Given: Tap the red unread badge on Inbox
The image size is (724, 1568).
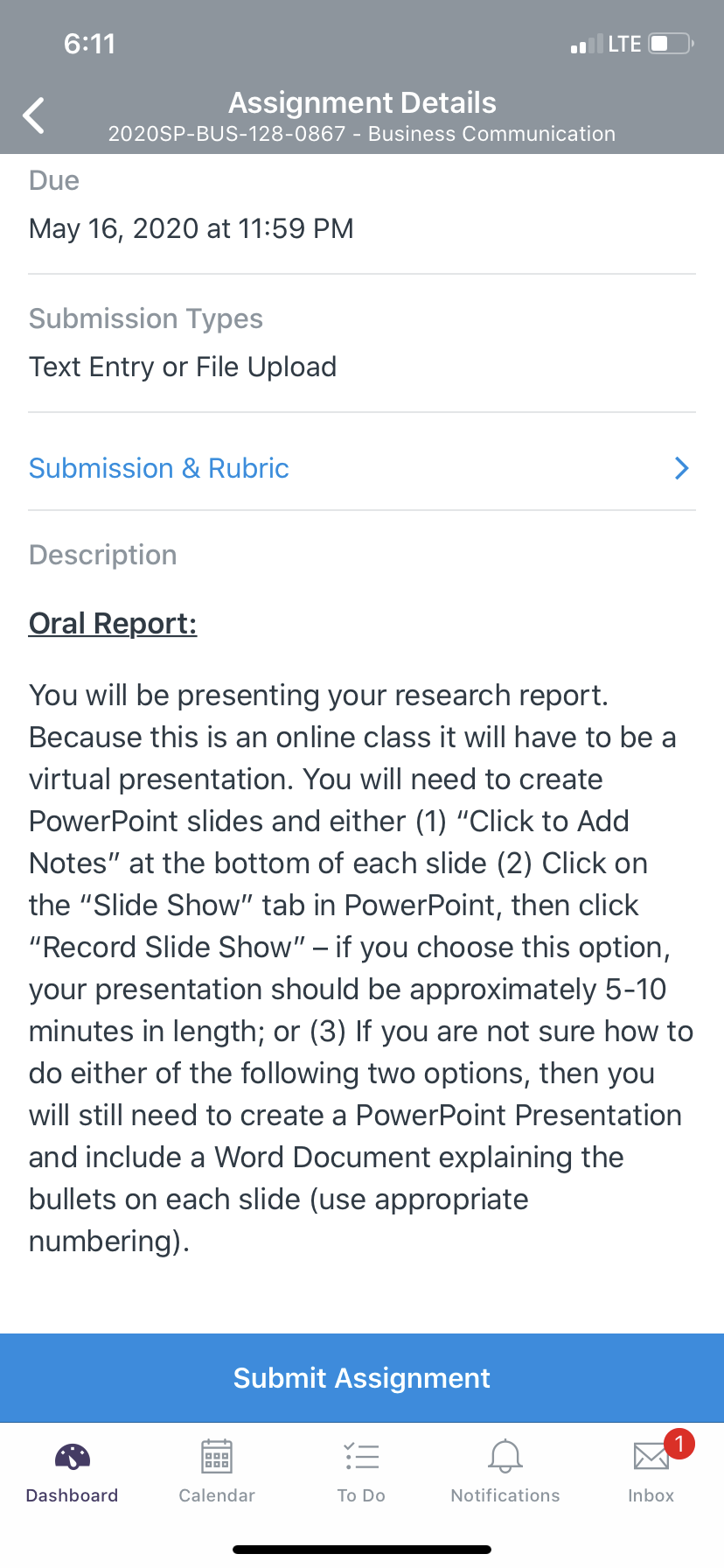Looking at the screenshot, I should click(x=679, y=1444).
